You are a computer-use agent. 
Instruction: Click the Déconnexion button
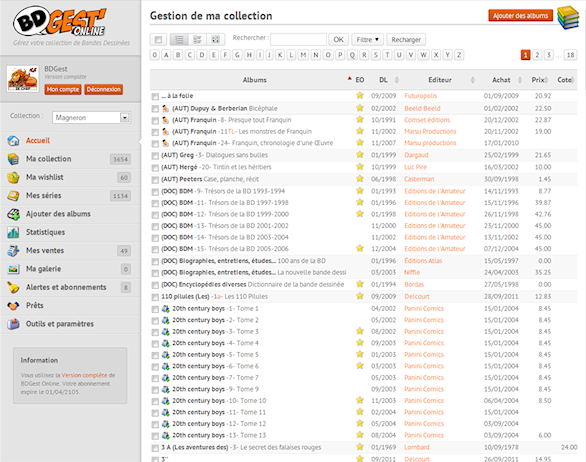pos(104,89)
